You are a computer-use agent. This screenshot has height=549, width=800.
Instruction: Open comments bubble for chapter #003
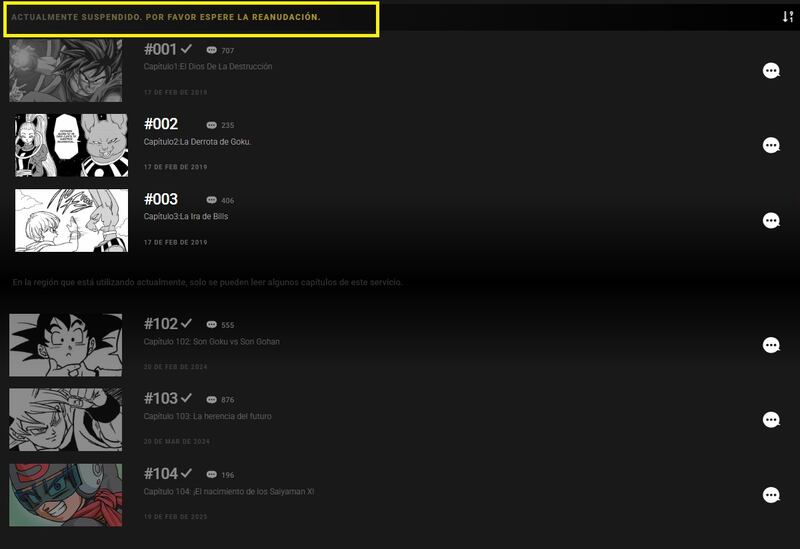[x=771, y=221]
